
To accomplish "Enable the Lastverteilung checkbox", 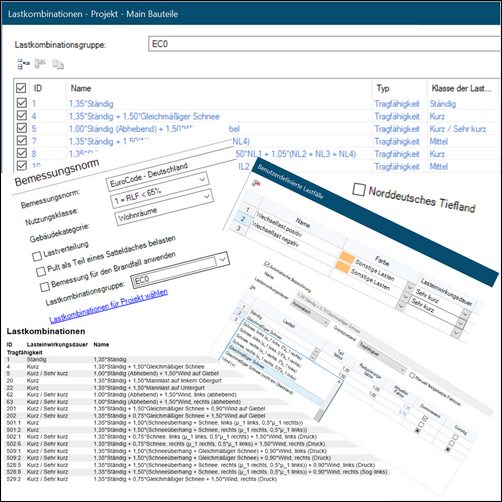I will [37, 256].
